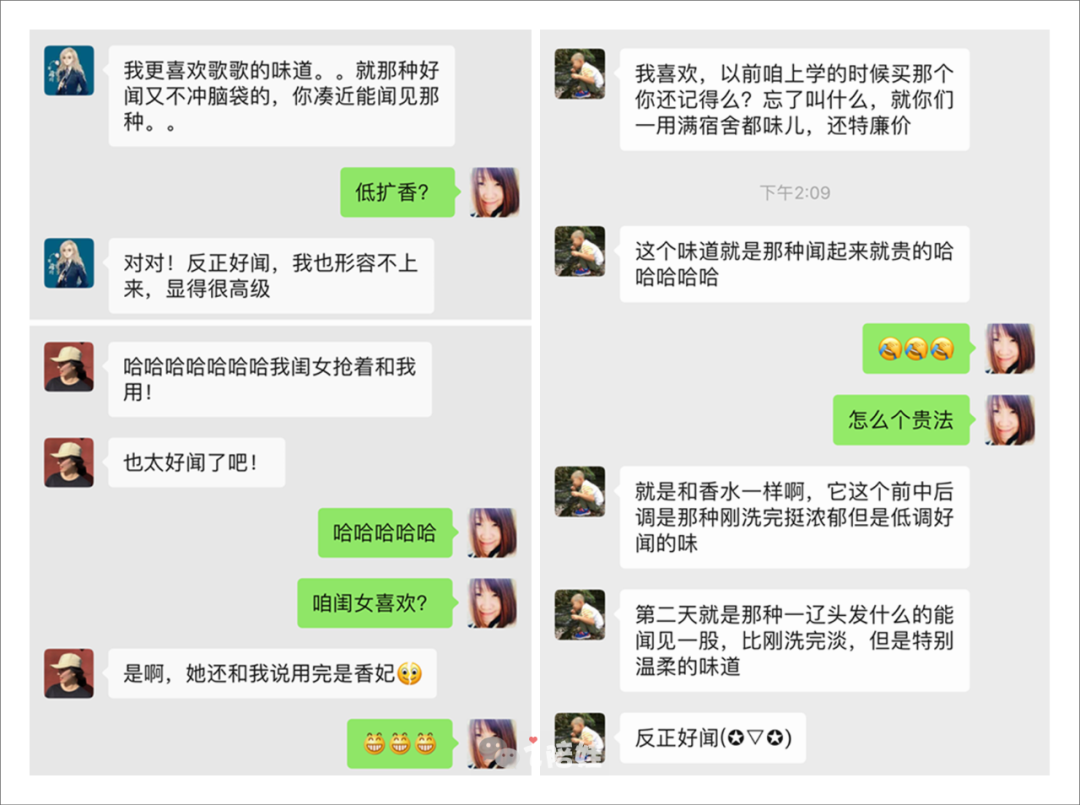
Task: Select the green bubble 怎么个贵法
Action: point(903,419)
